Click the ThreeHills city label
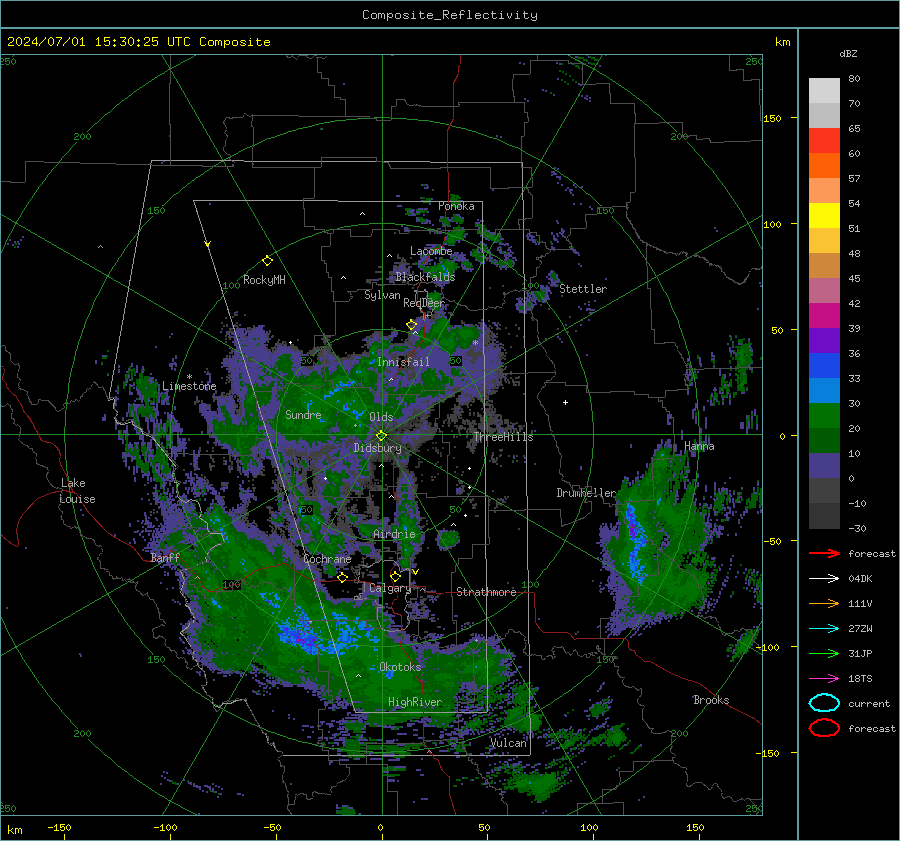 click(x=503, y=437)
